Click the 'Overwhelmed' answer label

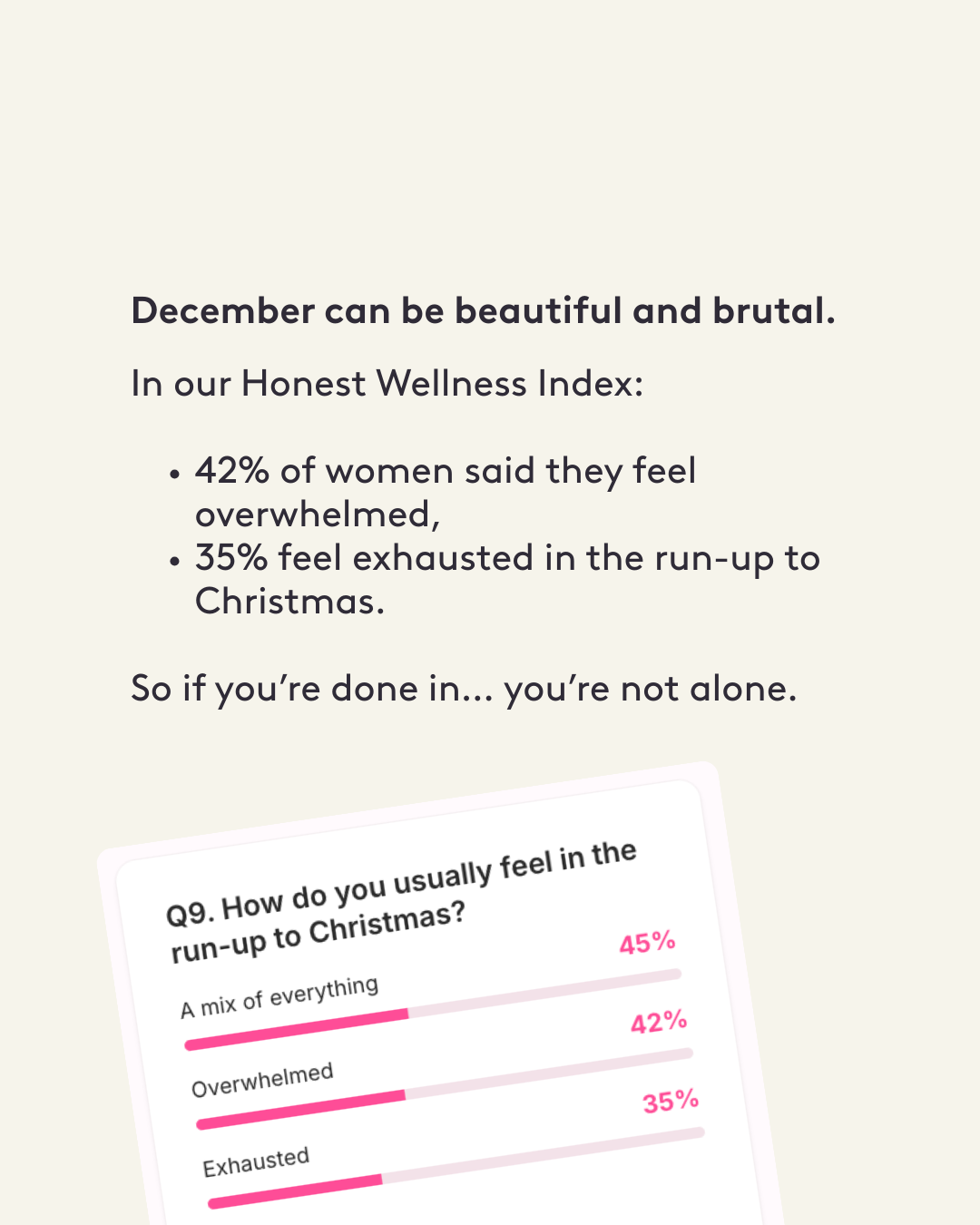[262, 1080]
